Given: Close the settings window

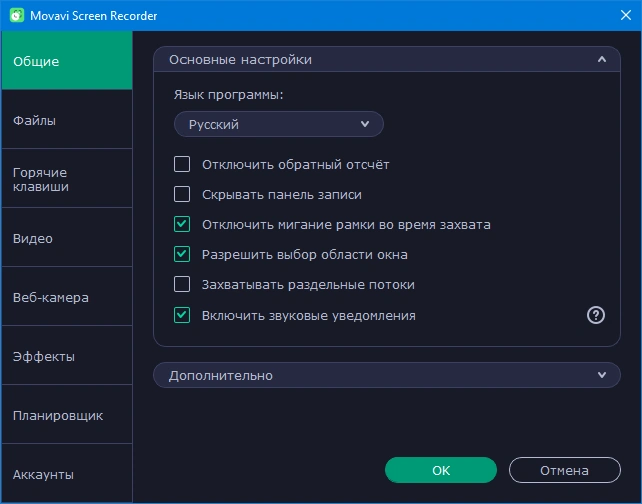Looking at the screenshot, I should pos(626,15).
